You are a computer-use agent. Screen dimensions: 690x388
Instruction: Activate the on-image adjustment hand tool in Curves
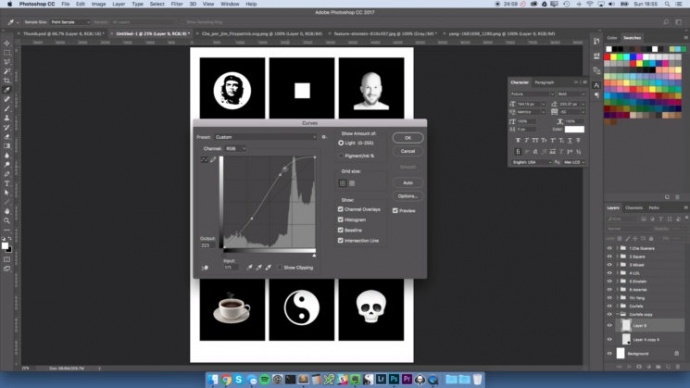(205, 267)
